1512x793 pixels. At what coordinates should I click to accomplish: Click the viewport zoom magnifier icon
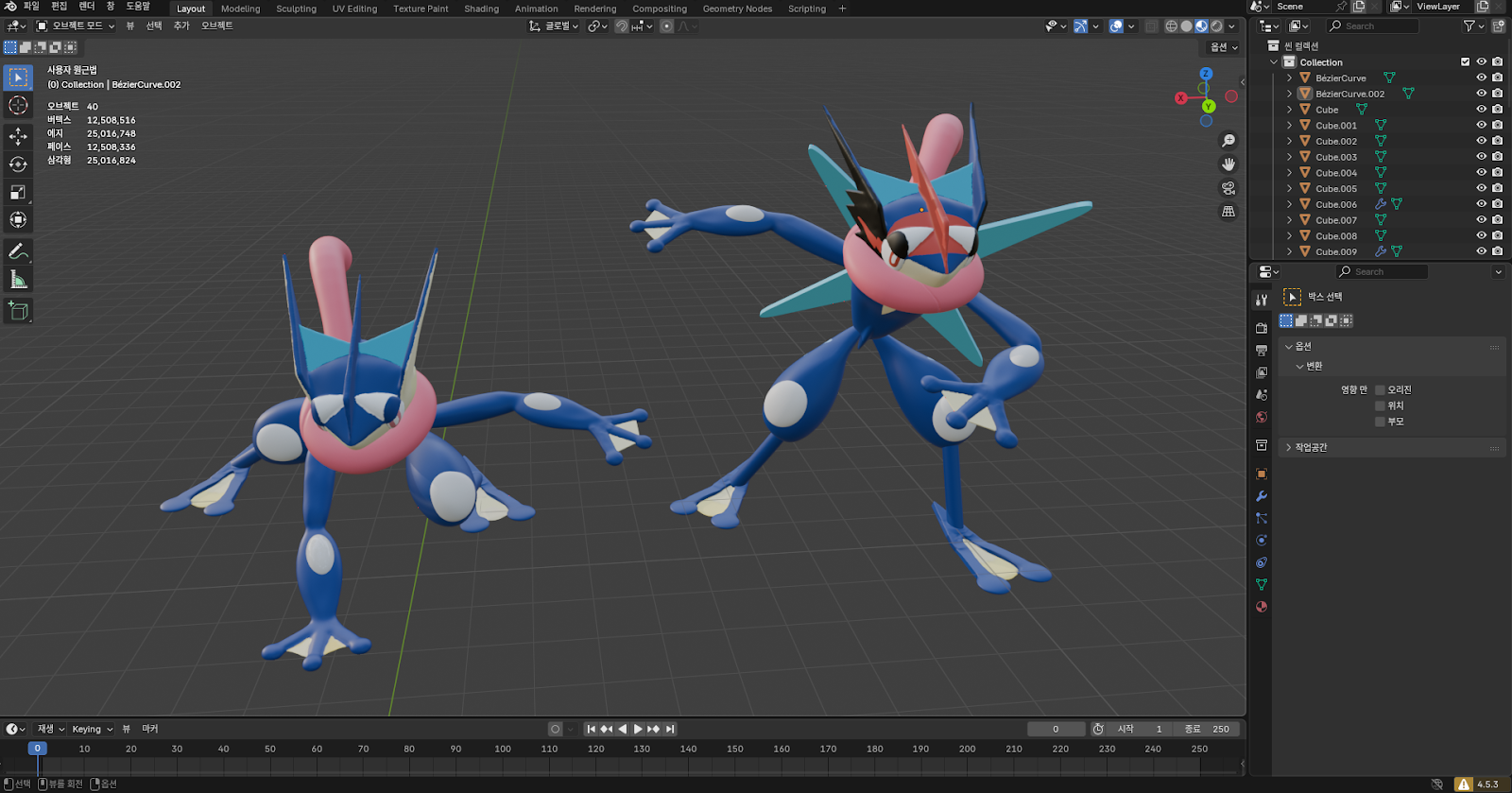tap(1228, 141)
